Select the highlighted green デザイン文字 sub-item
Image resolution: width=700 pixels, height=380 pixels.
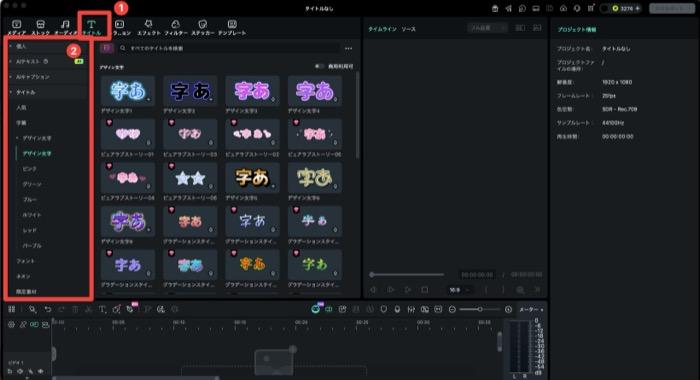click(x=37, y=153)
